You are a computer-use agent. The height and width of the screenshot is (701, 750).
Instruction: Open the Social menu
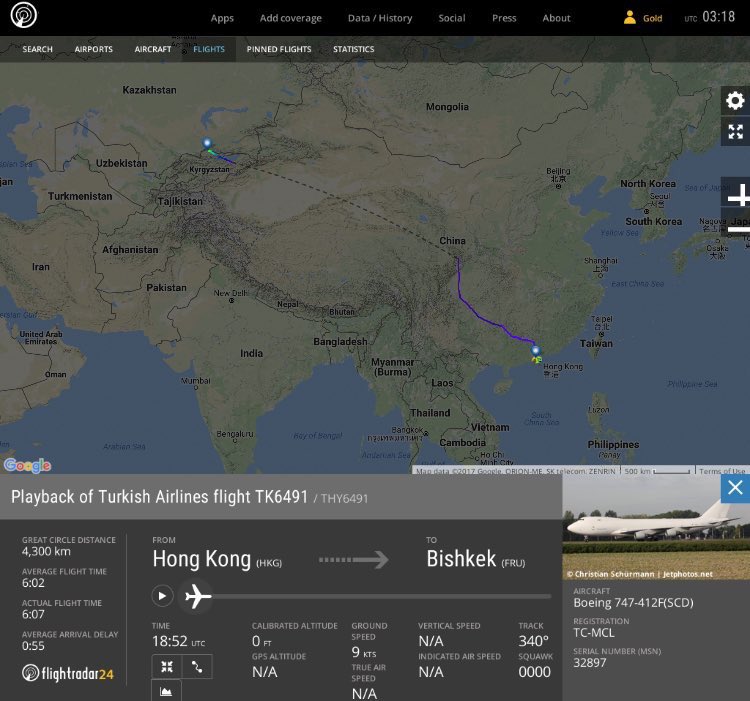(452, 18)
